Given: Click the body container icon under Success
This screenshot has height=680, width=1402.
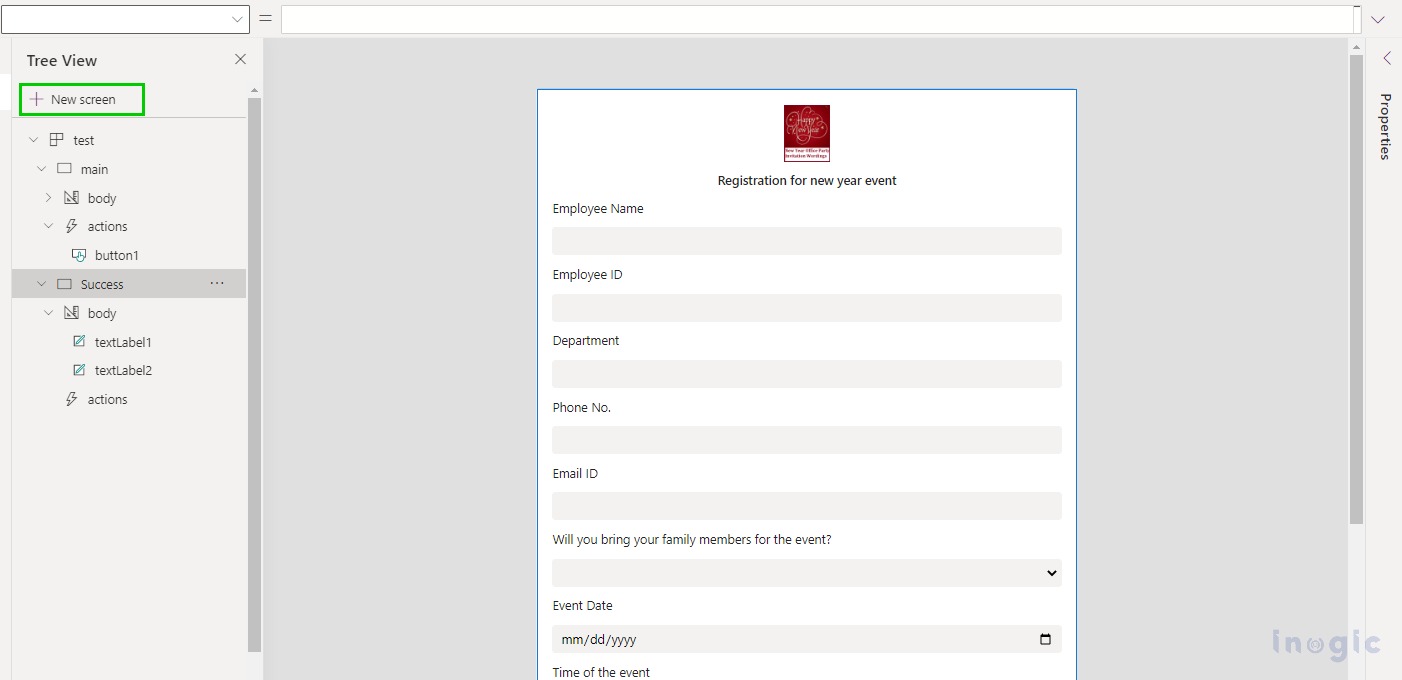Looking at the screenshot, I should [x=71, y=313].
